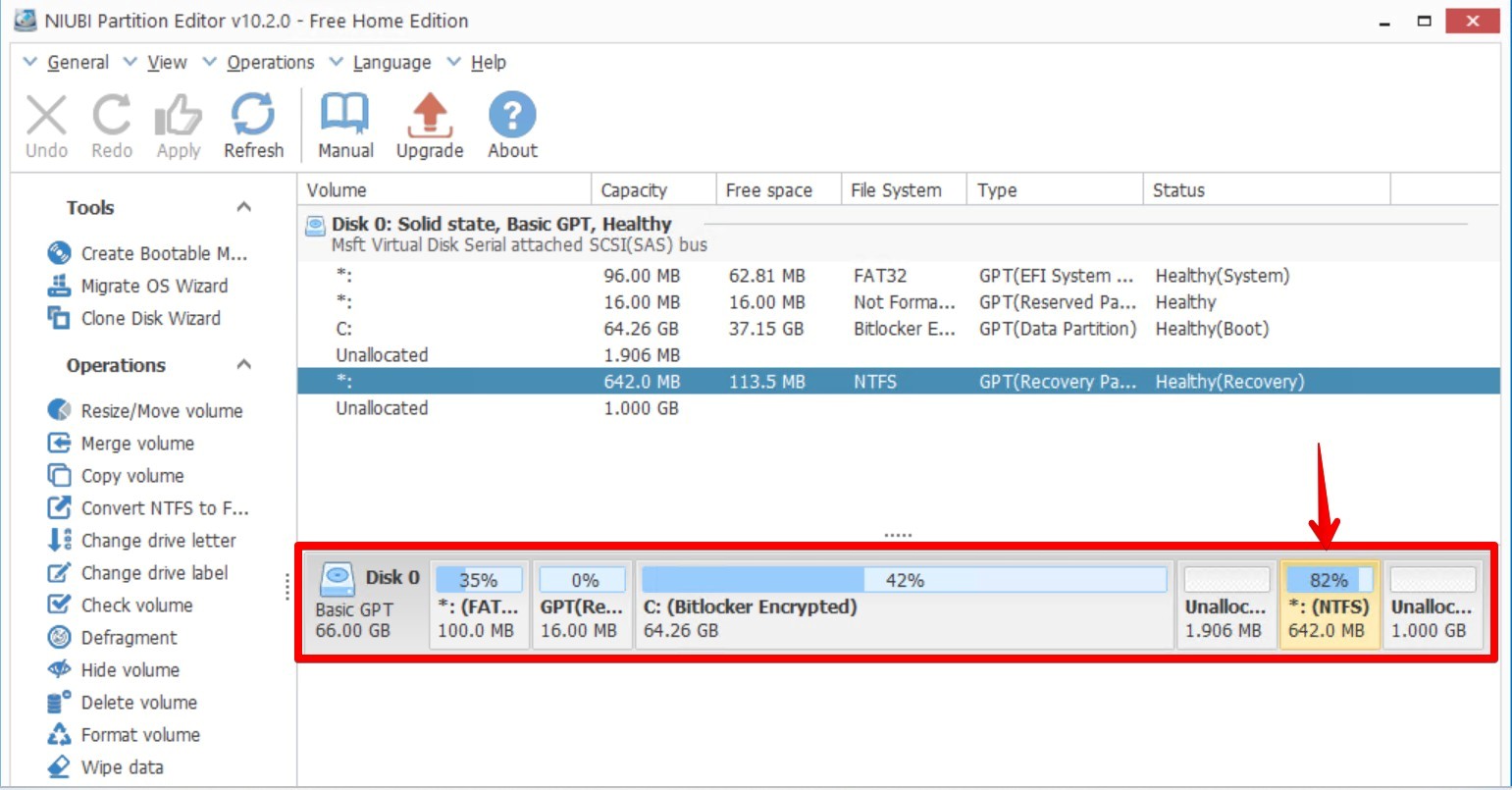The height and width of the screenshot is (790, 1512).
Task: Select the FAT32 EFI System partition row
Action: 899,276
